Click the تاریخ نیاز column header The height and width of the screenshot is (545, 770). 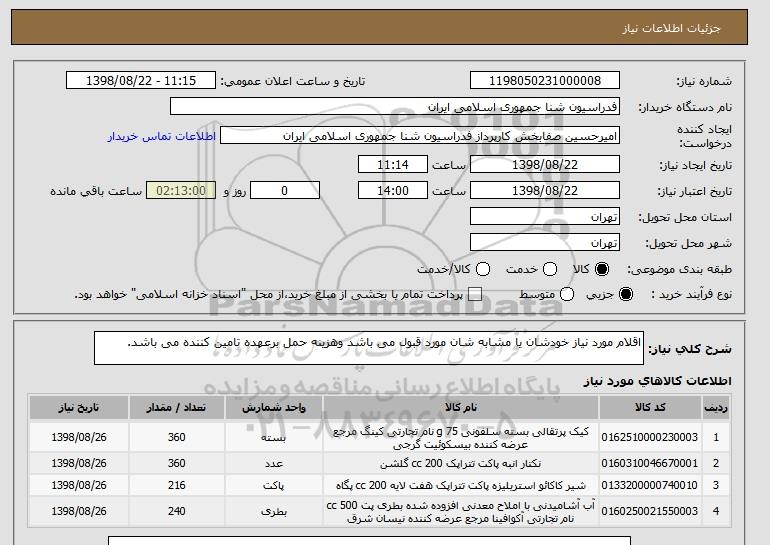(79, 408)
